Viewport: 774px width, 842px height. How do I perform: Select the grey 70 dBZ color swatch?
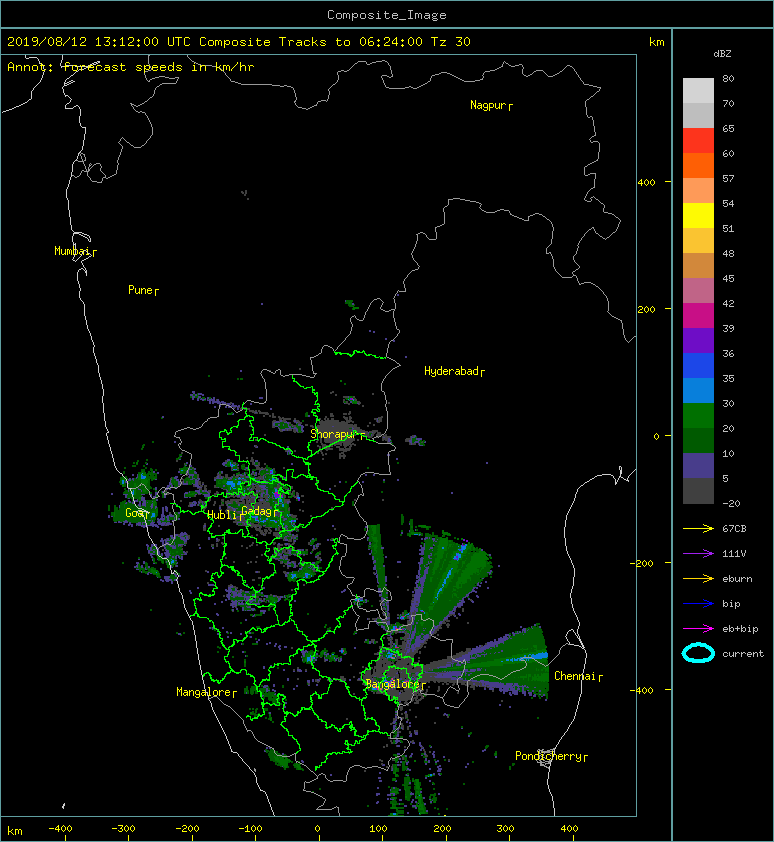(698, 115)
